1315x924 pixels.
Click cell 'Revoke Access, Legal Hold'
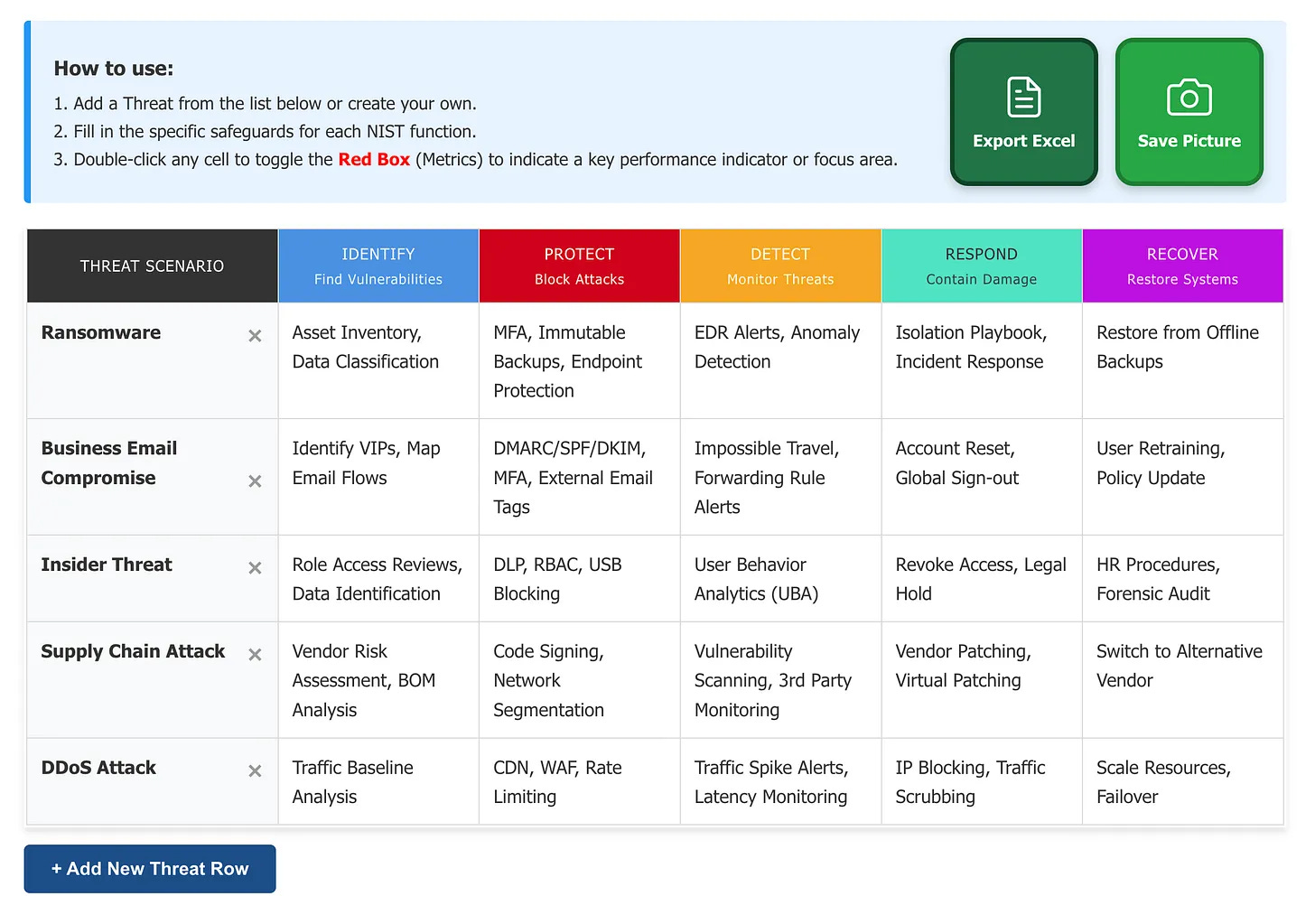coord(982,579)
